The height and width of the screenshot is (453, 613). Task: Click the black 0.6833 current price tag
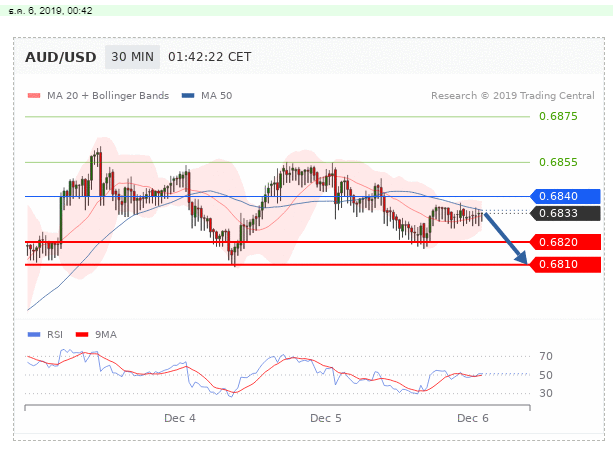click(565, 213)
